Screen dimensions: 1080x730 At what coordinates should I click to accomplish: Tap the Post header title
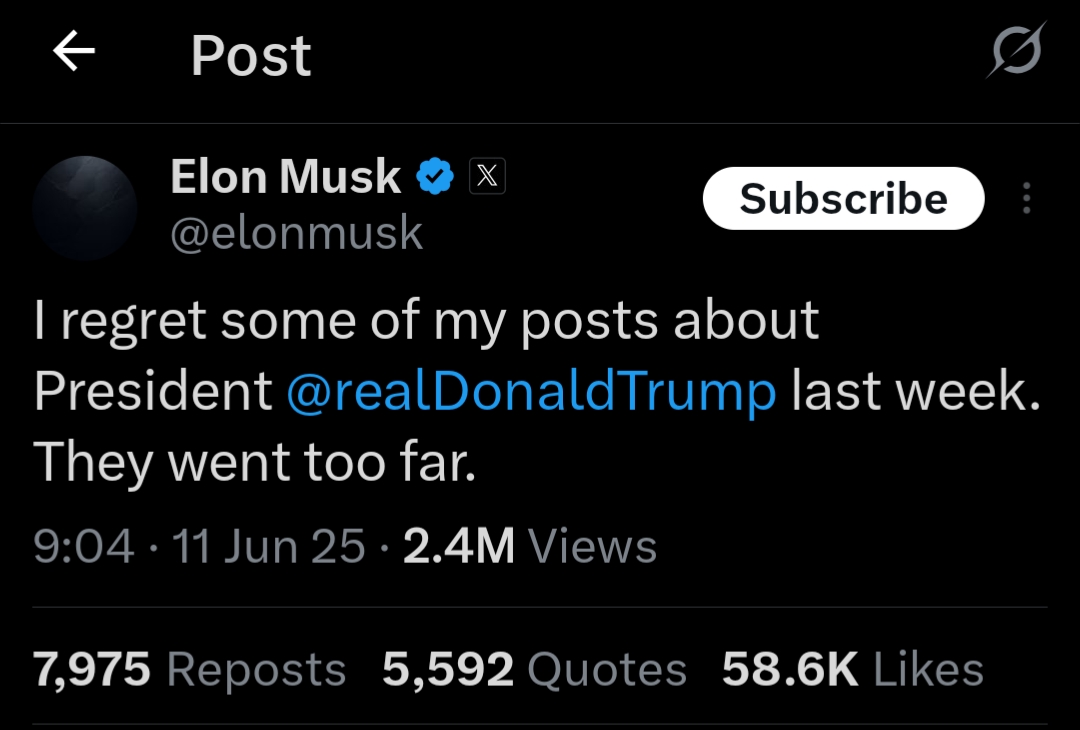(x=251, y=55)
